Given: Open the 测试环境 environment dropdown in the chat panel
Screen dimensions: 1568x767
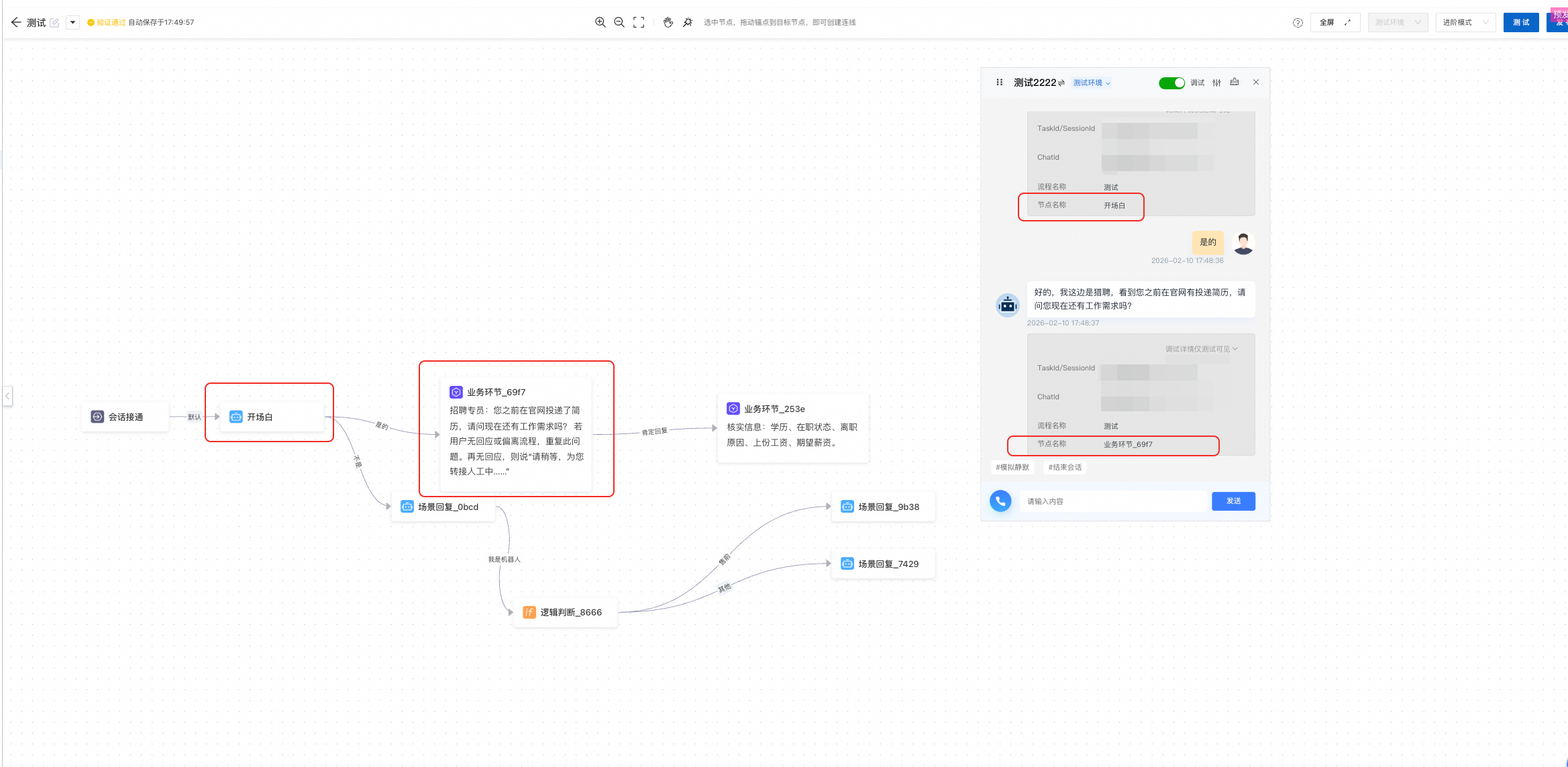Looking at the screenshot, I should point(1091,83).
